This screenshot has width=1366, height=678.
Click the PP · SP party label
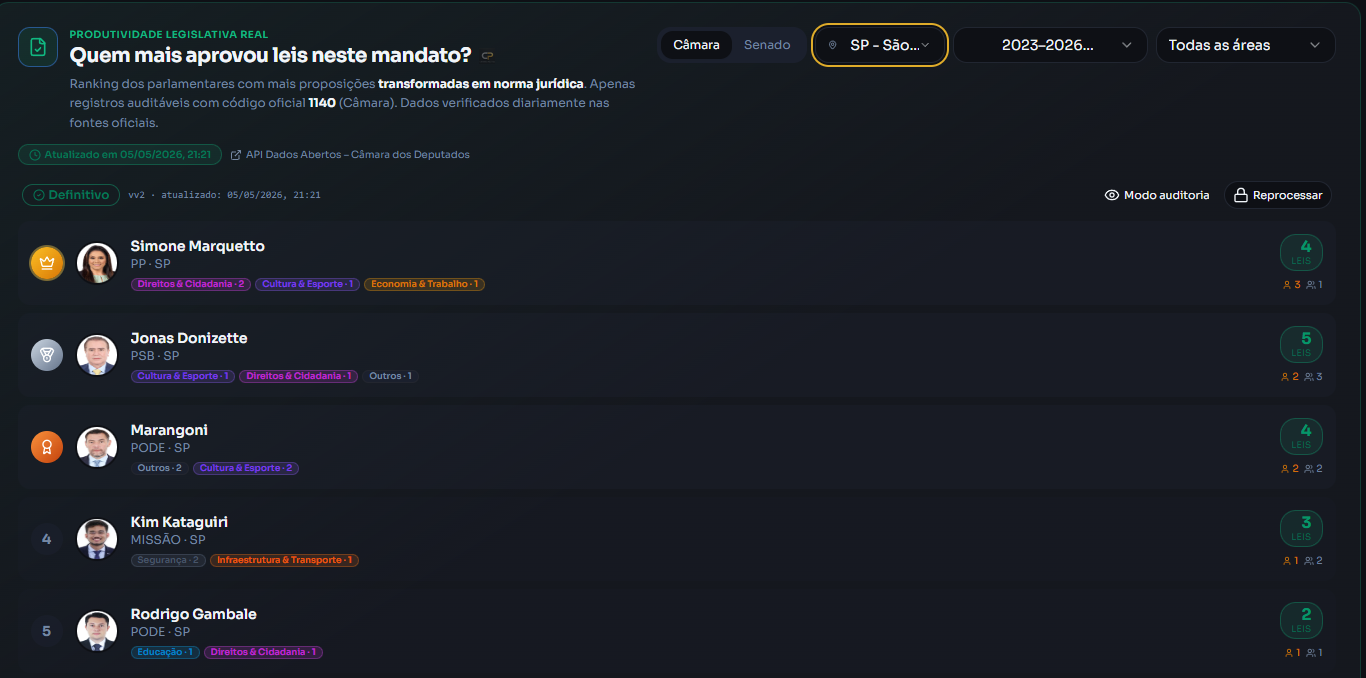click(x=151, y=264)
